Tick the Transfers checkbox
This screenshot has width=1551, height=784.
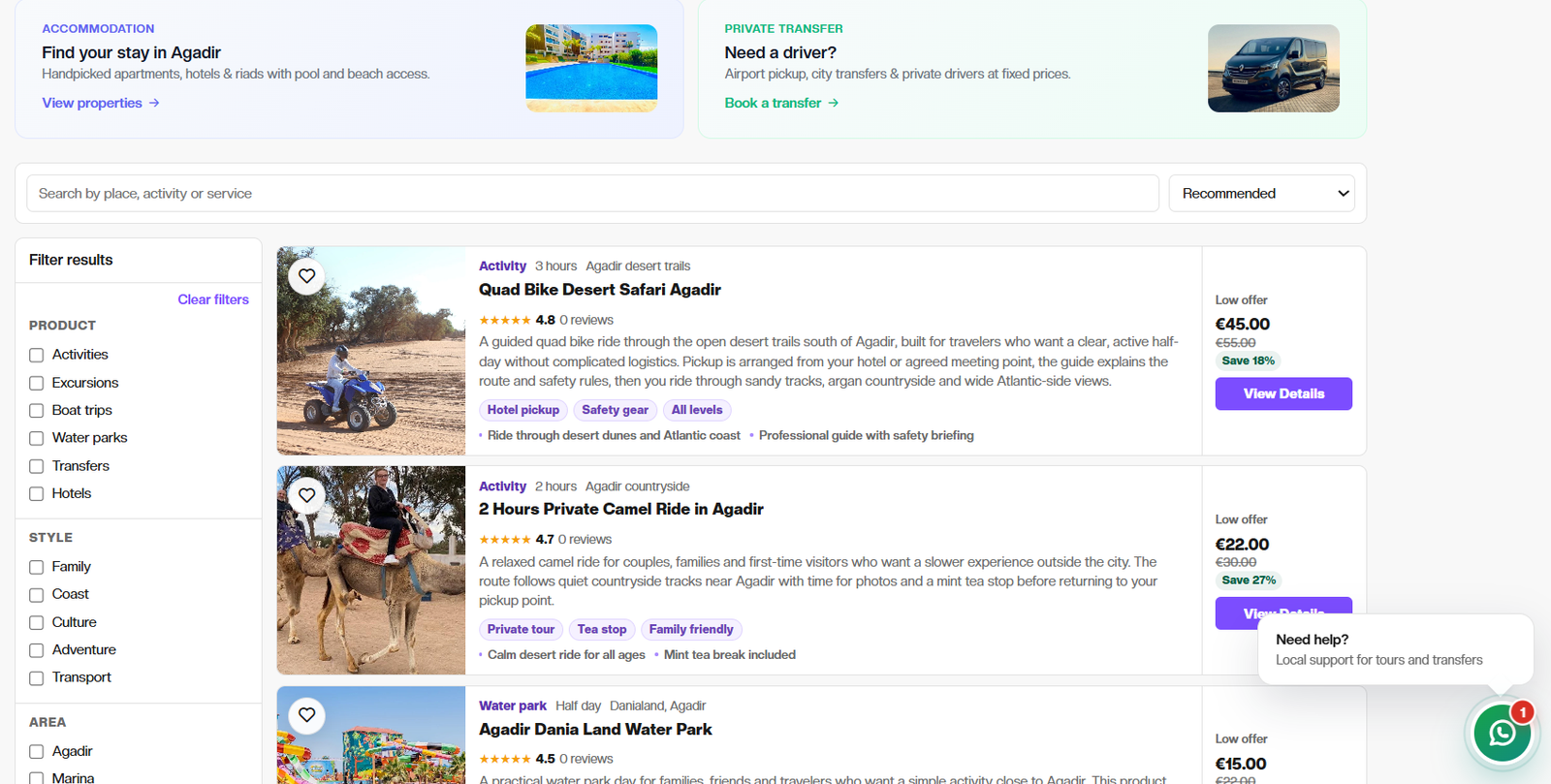click(37, 466)
